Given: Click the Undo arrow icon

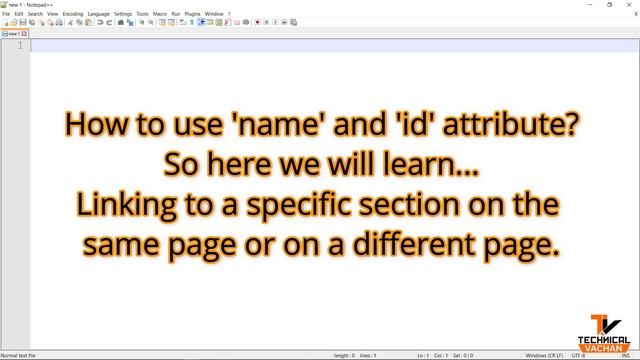Looking at the screenshot, I should tap(100, 22).
